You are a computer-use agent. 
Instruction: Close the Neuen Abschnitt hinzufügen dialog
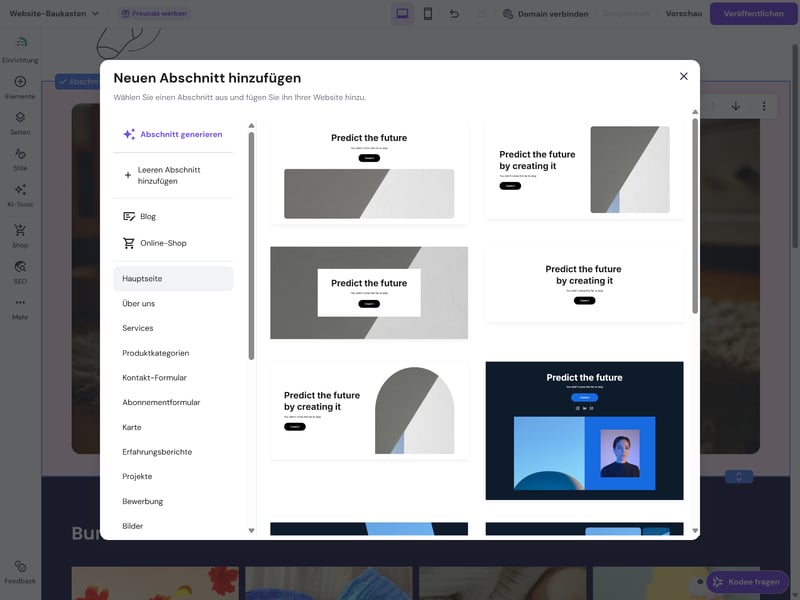click(x=684, y=76)
